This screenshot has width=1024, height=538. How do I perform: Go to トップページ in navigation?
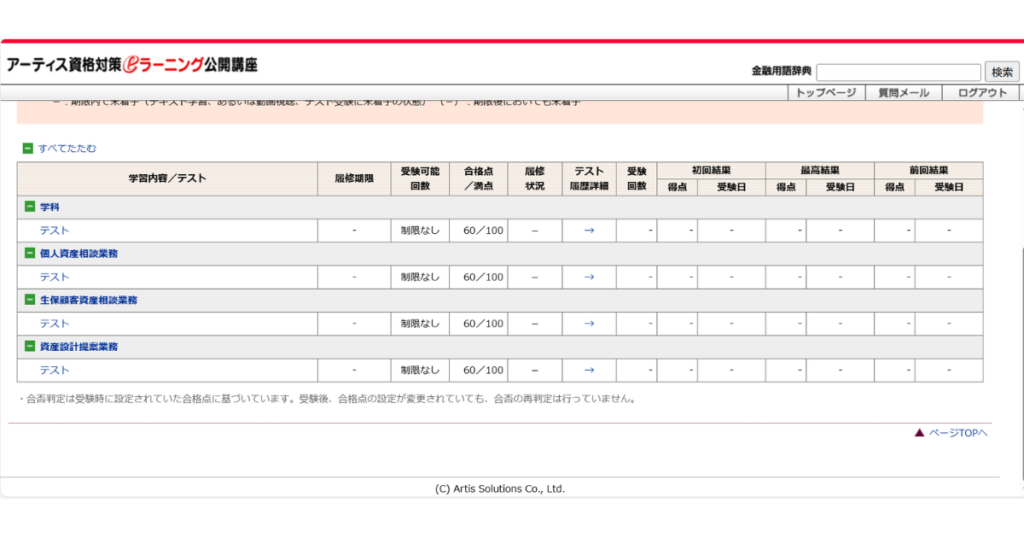tap(826, 92)
